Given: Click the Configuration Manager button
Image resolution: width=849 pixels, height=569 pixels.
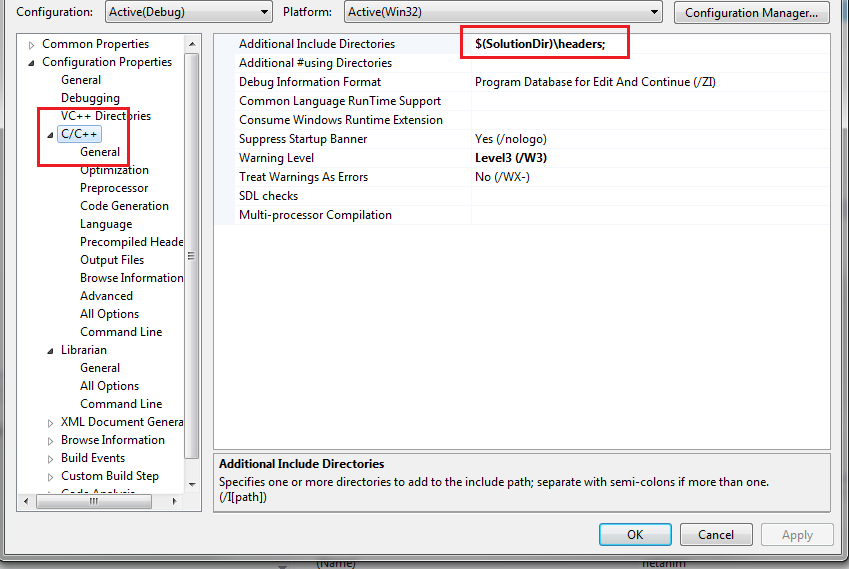Looking at the screenshot, I should tap(751, 12).
